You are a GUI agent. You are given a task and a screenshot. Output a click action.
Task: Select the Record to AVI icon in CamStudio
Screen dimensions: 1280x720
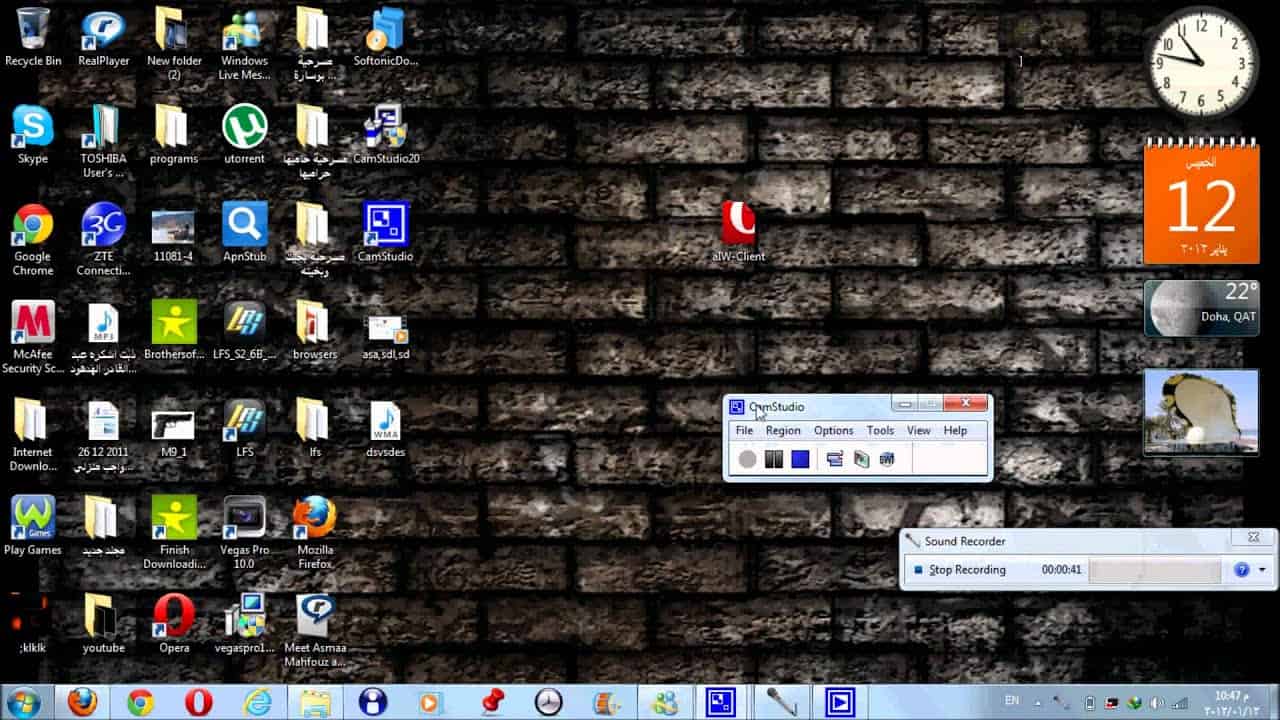(x=861, y=459)
